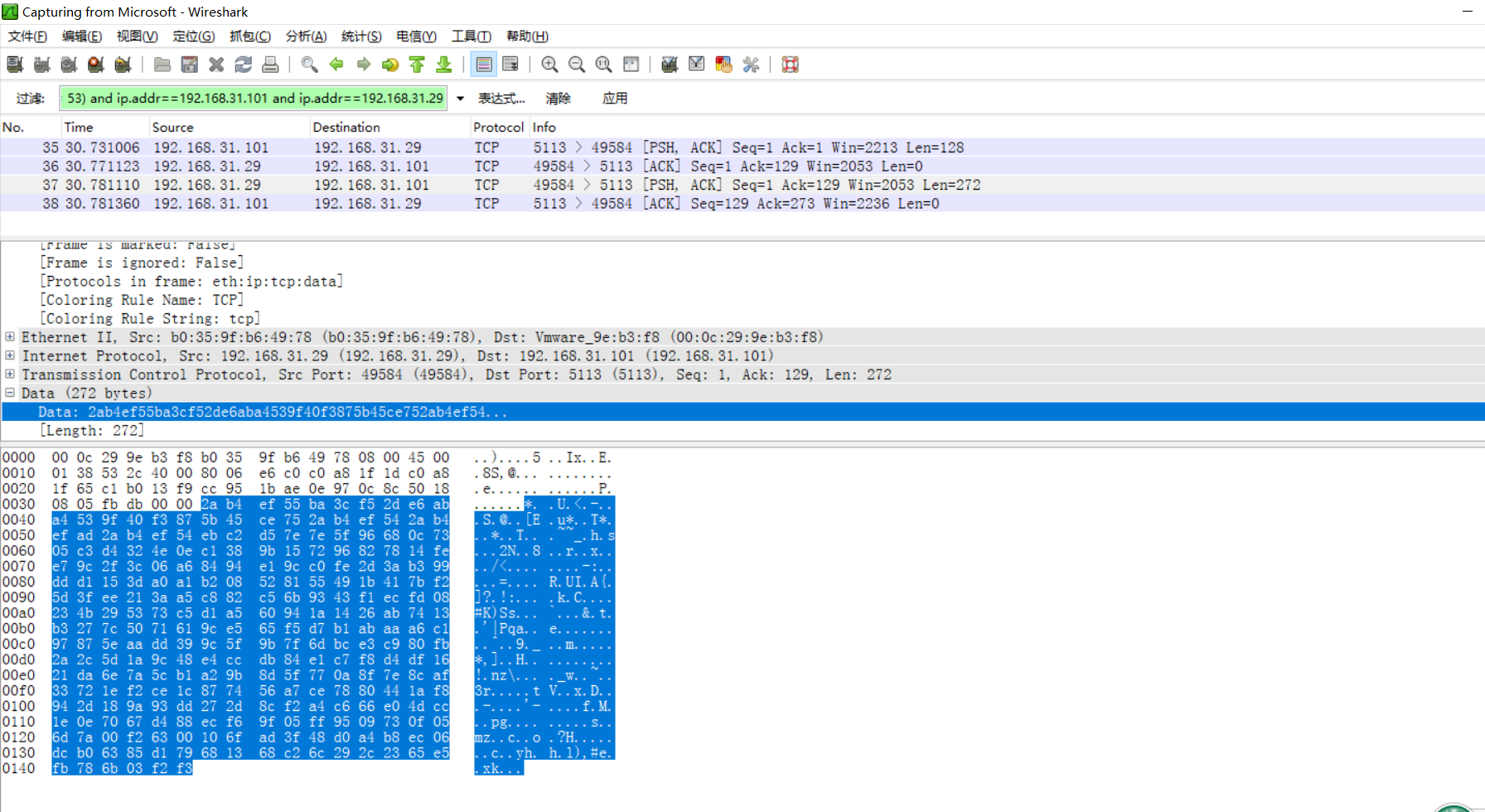Select packet number 35 row
Screen dimensions: 1485x812
coord(742,147)
